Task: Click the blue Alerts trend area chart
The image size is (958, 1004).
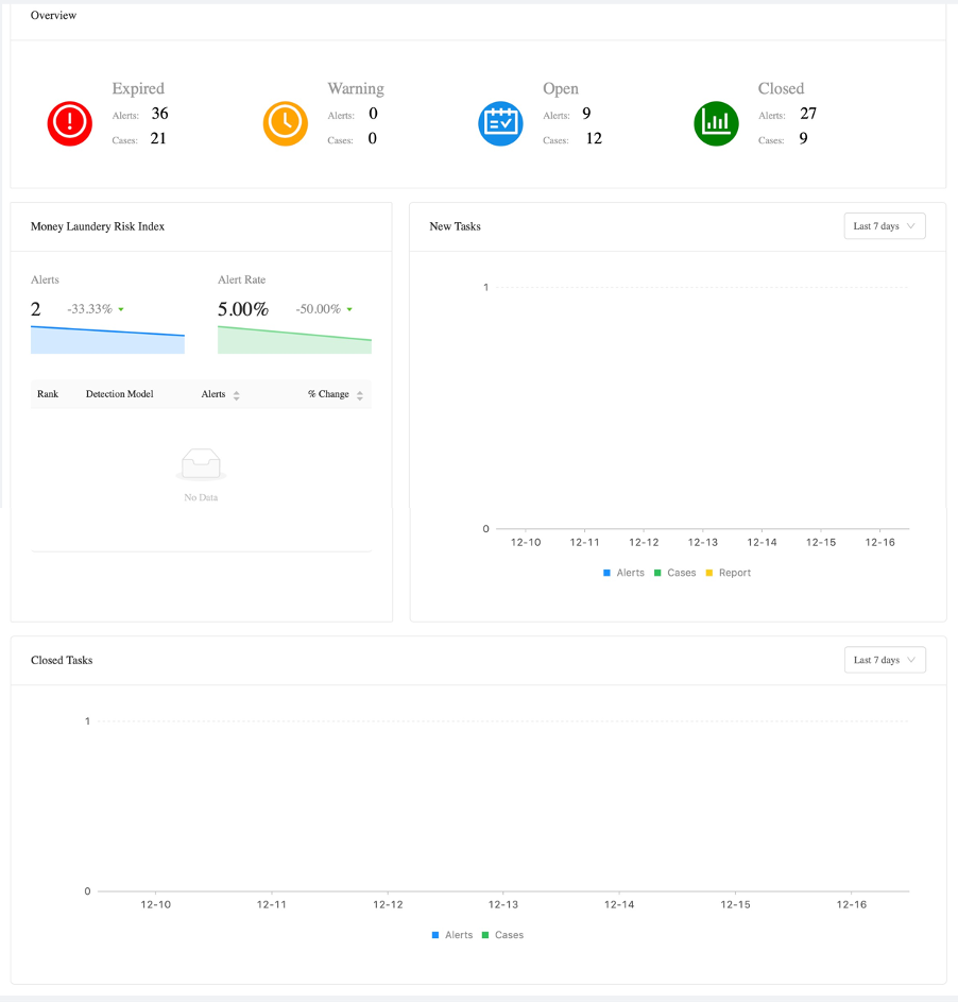Action: [108, 340]
